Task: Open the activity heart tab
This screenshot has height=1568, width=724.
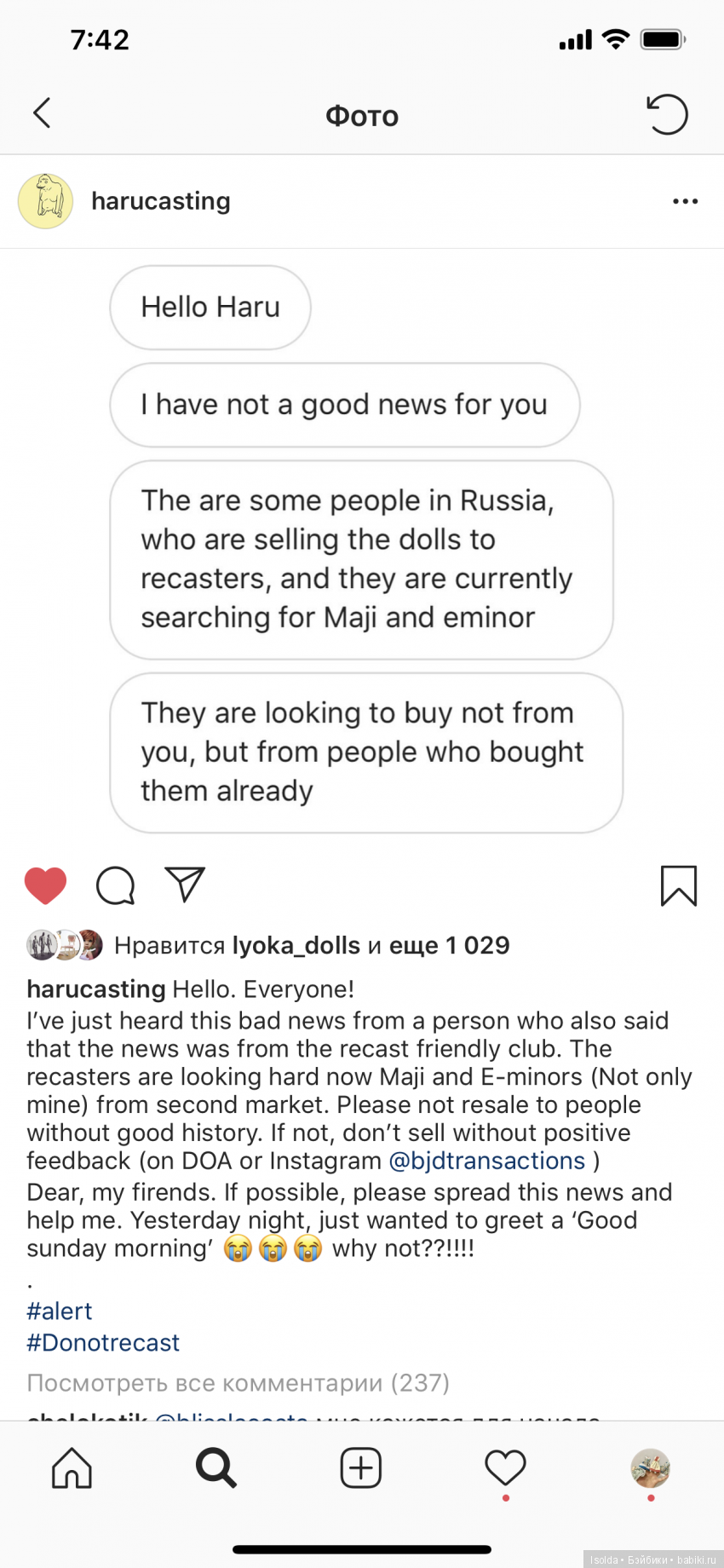Action: (505, 1467)
